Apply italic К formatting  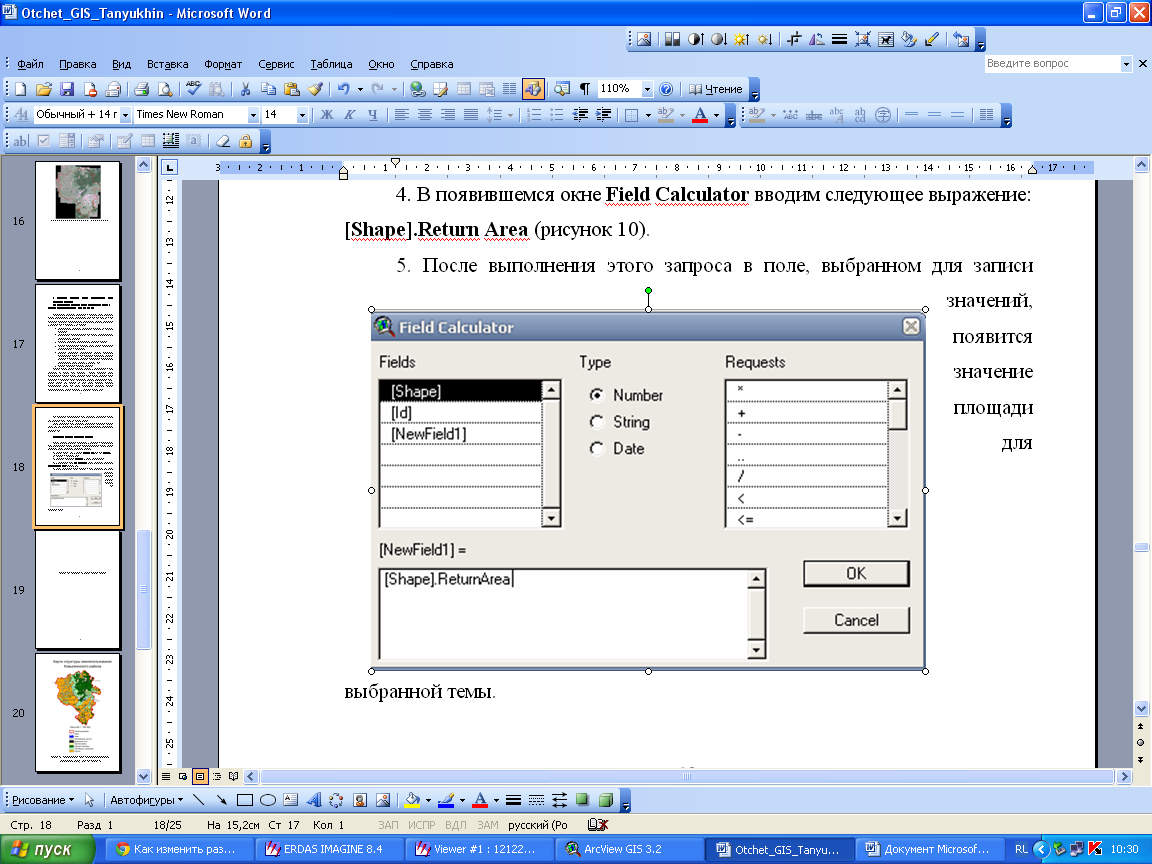click(x=350, y=115)
